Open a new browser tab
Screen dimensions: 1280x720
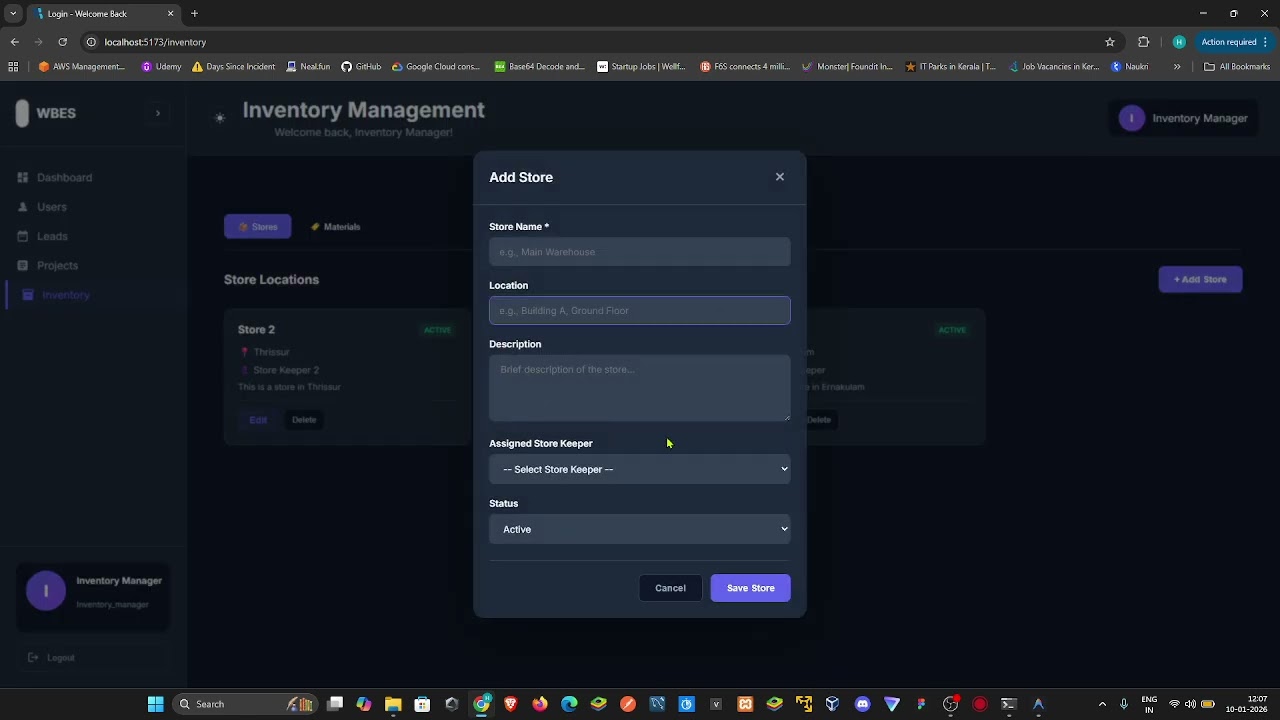pos(194,14)
